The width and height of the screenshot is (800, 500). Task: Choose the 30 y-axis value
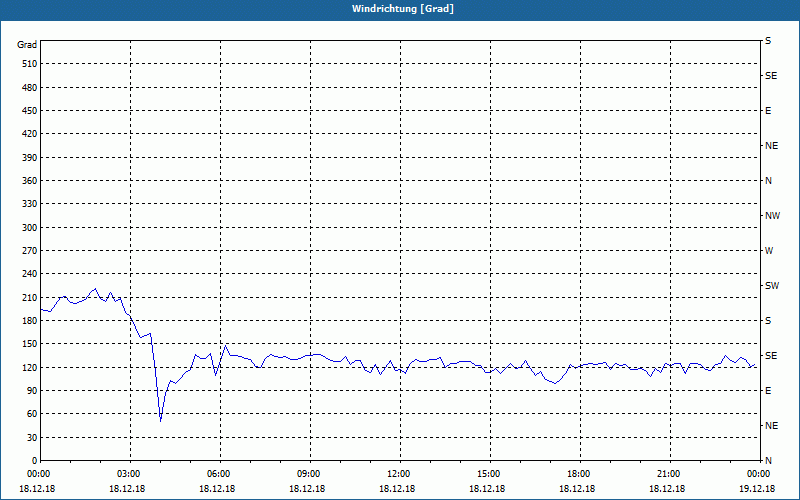pyautogui.click(x=32, y=437)
